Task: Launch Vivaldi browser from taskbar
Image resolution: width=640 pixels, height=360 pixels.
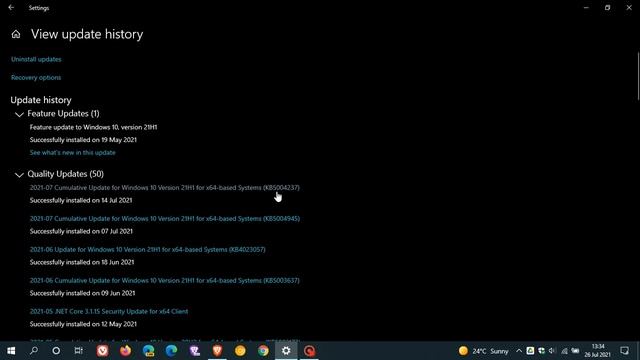Action: [102, 351]
